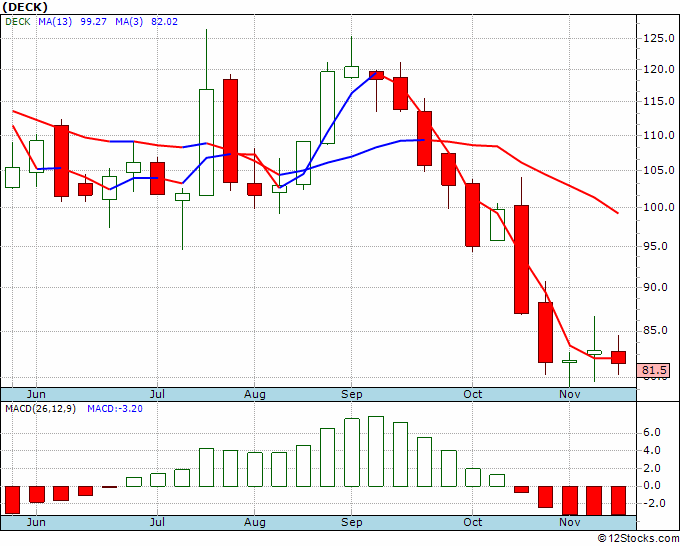
Task: Click Jul on the price chart axis
Action: click(157, 394)
